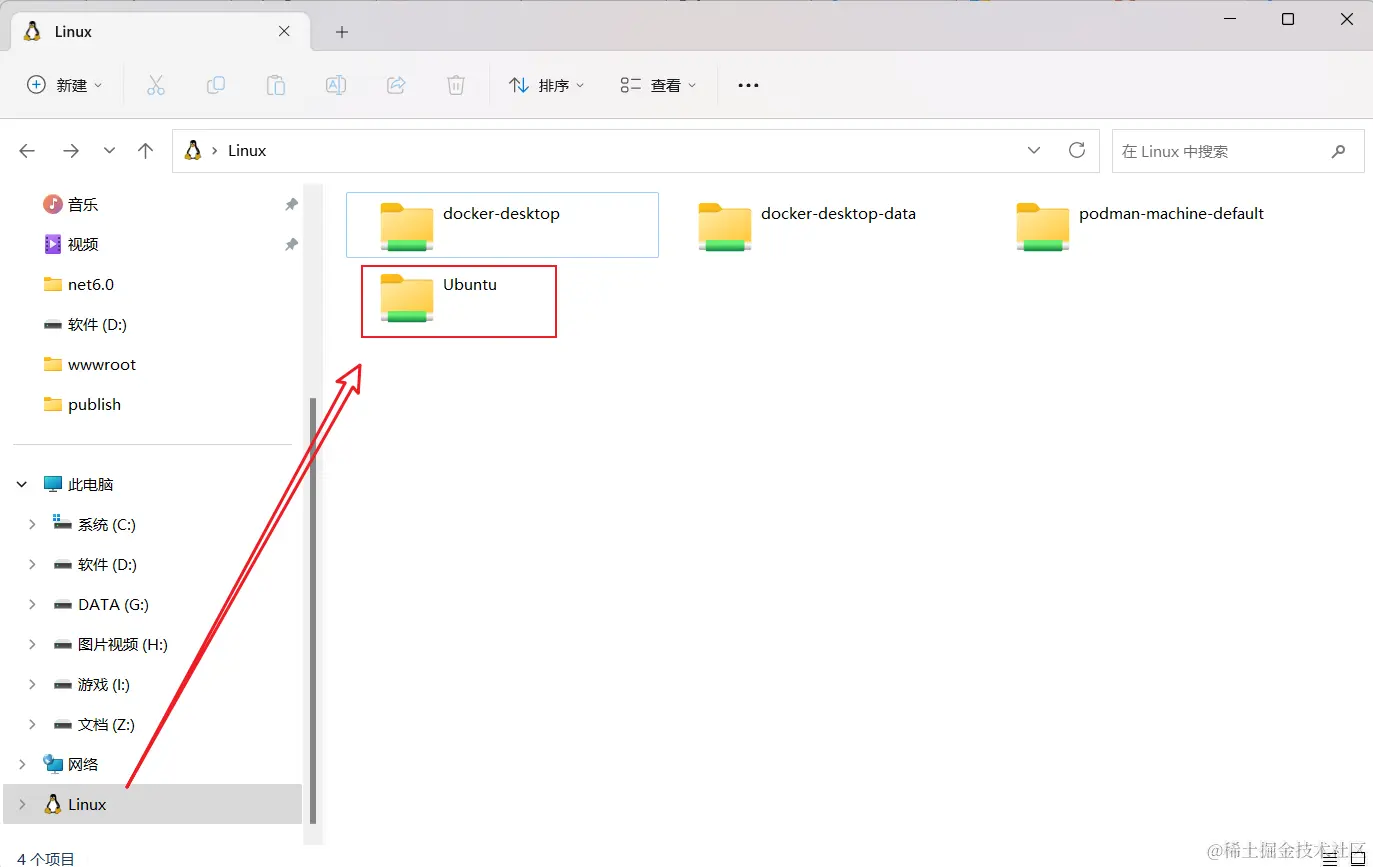Go forward with the right arrow

(71, 151)
